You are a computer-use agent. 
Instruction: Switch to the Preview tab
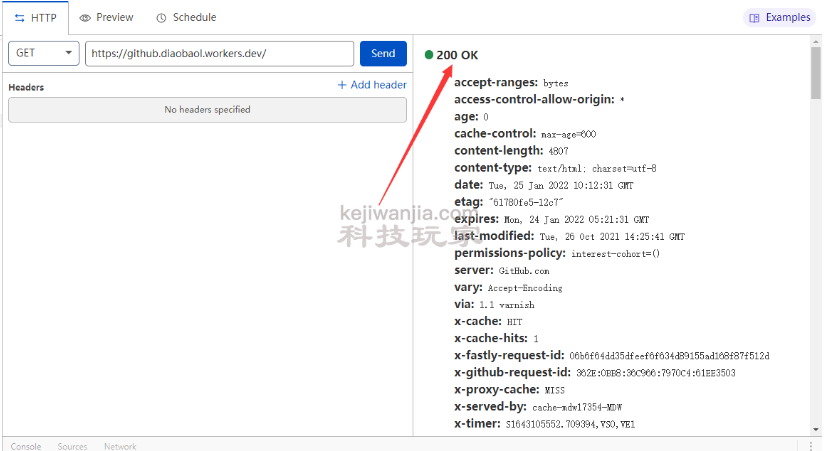point(106,18)
